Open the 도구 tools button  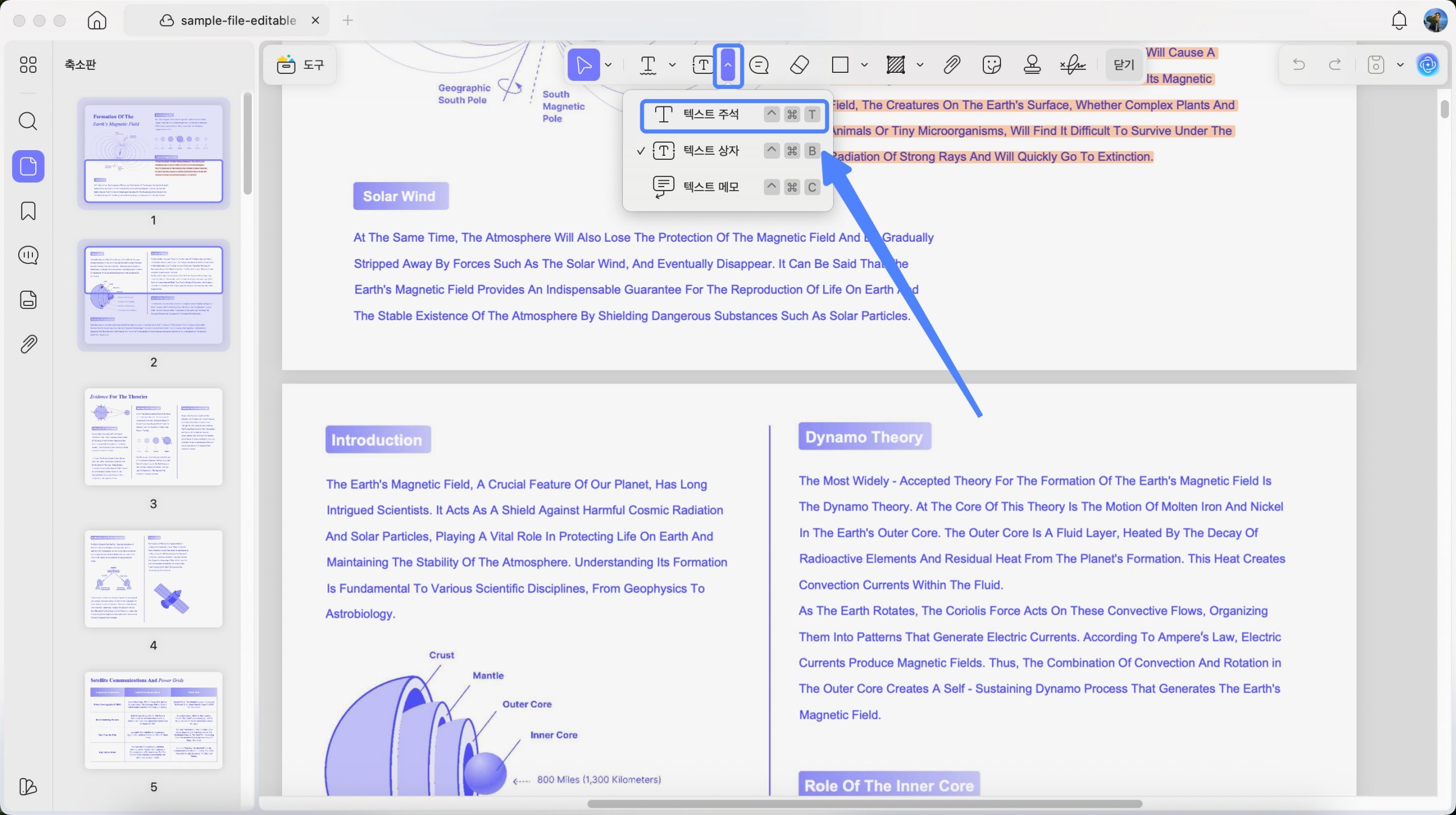[300, 65]
